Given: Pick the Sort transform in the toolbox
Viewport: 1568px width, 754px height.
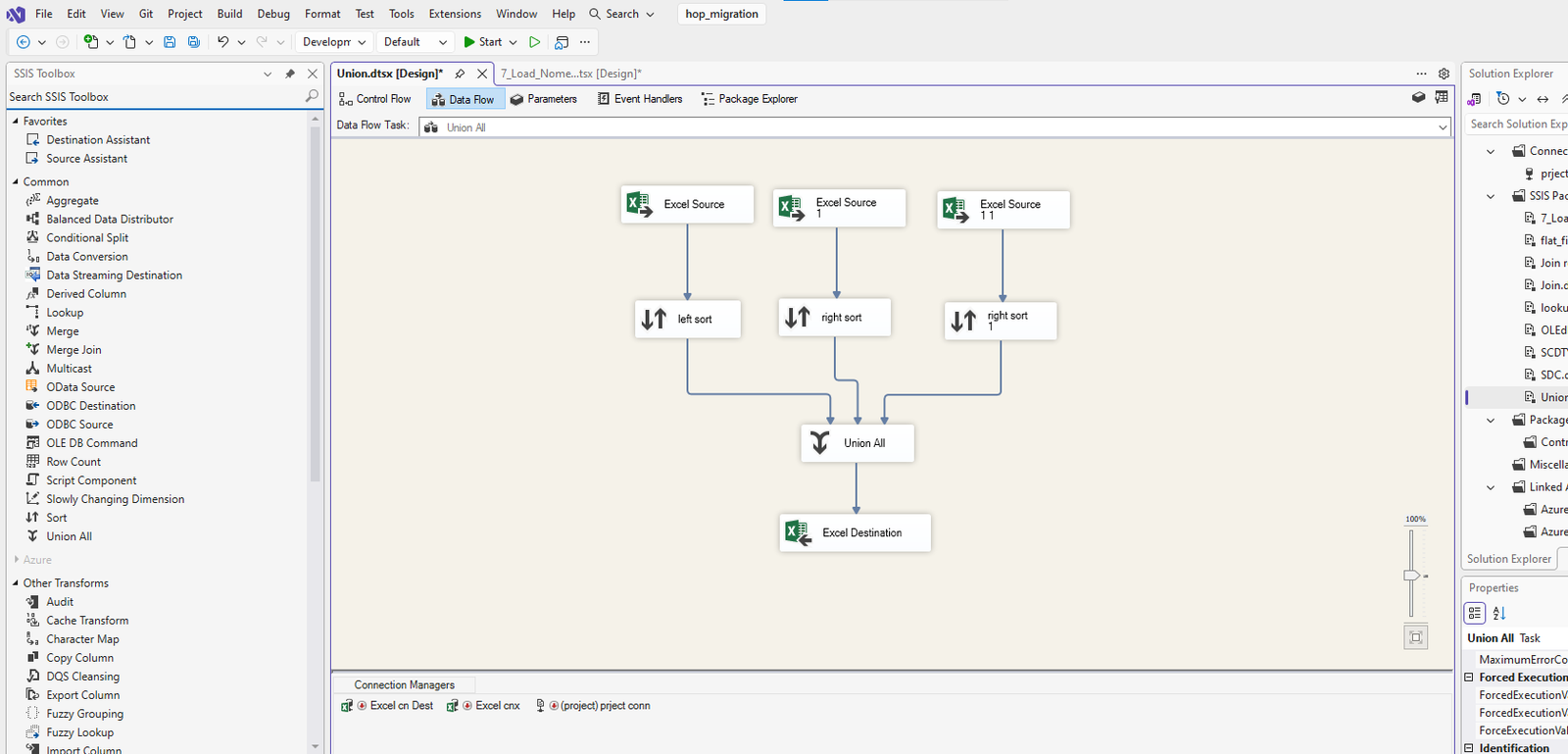Looking at the screenshot, I should click(56, 517).
